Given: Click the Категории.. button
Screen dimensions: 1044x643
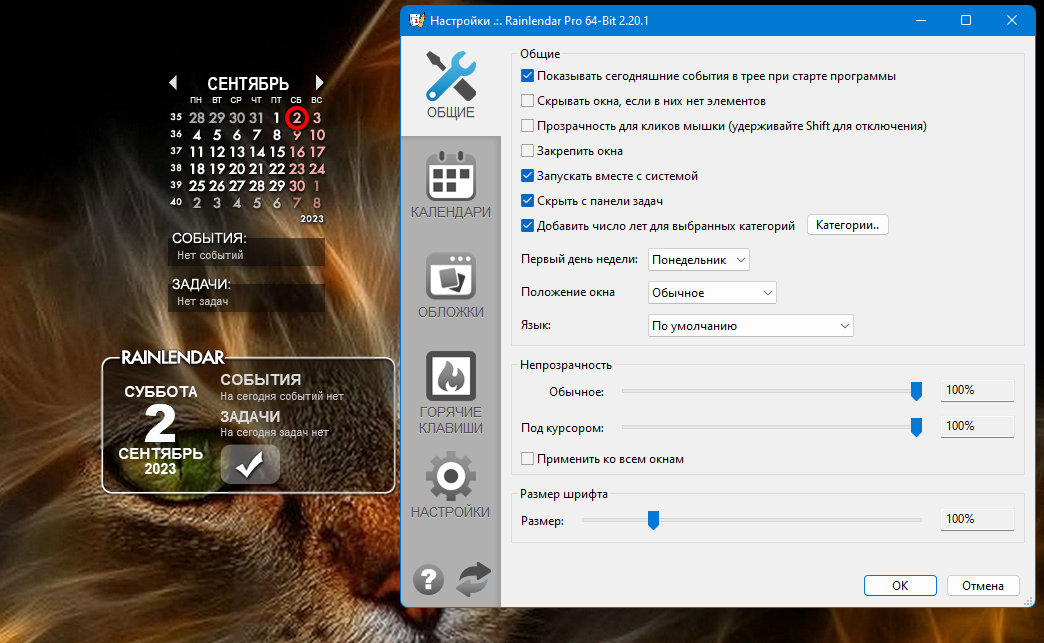Looking at the screenshot, I should (848, 225).
